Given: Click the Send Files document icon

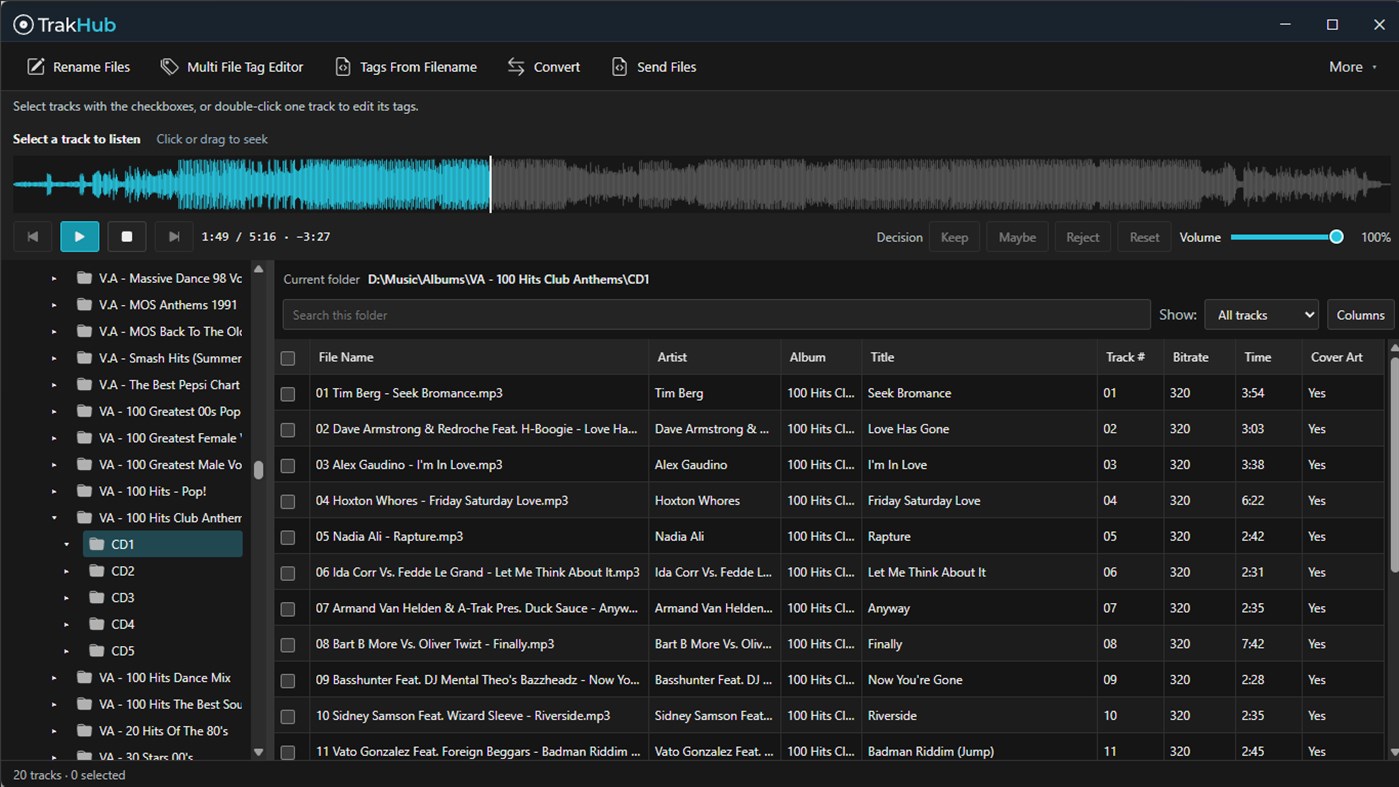Looking at the screenshot, I should [620, 67].
